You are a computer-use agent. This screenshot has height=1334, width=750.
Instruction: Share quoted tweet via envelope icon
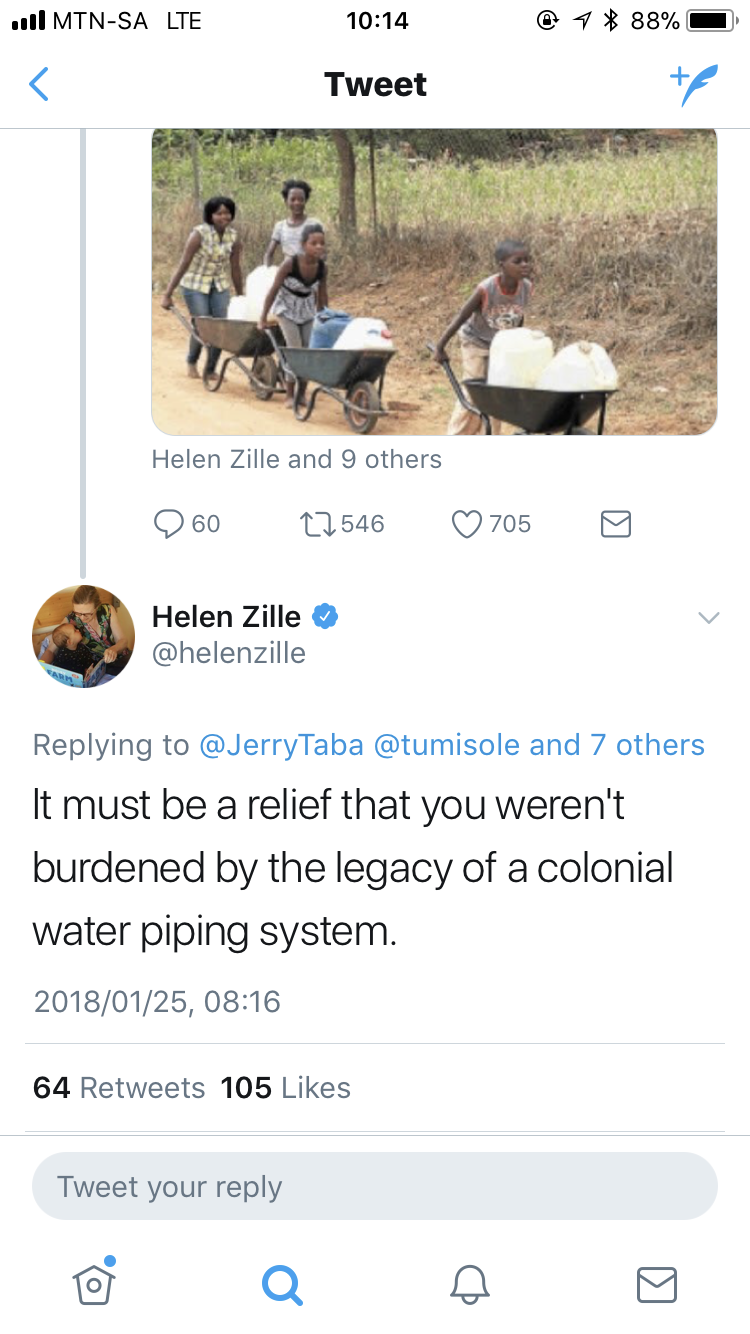[x=615, y=523]
